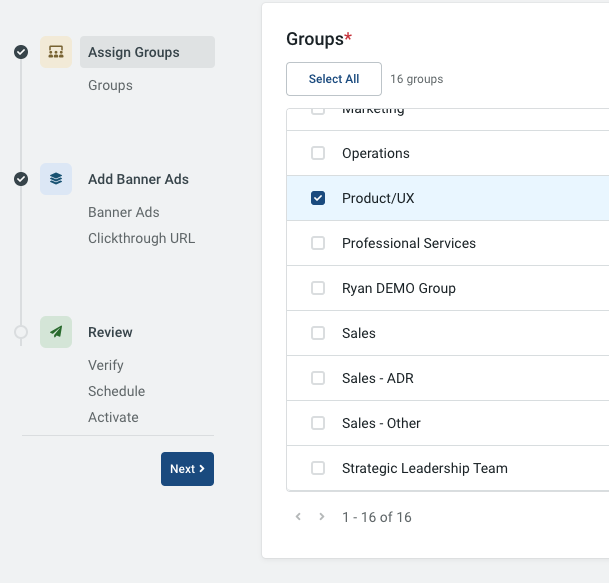609x583 pixels.
Task: Go to next page of groups
Action: 322,517
